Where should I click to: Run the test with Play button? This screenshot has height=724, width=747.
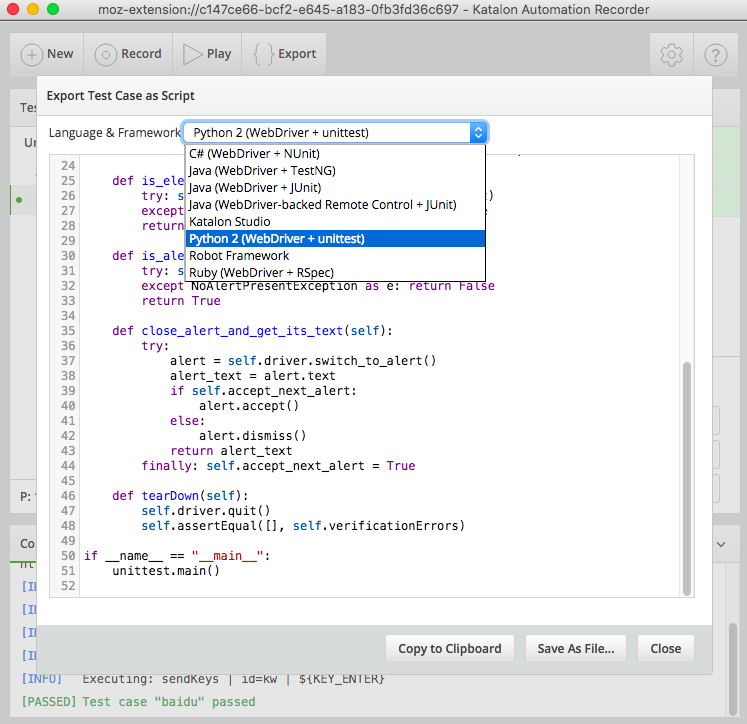[207, 54]
